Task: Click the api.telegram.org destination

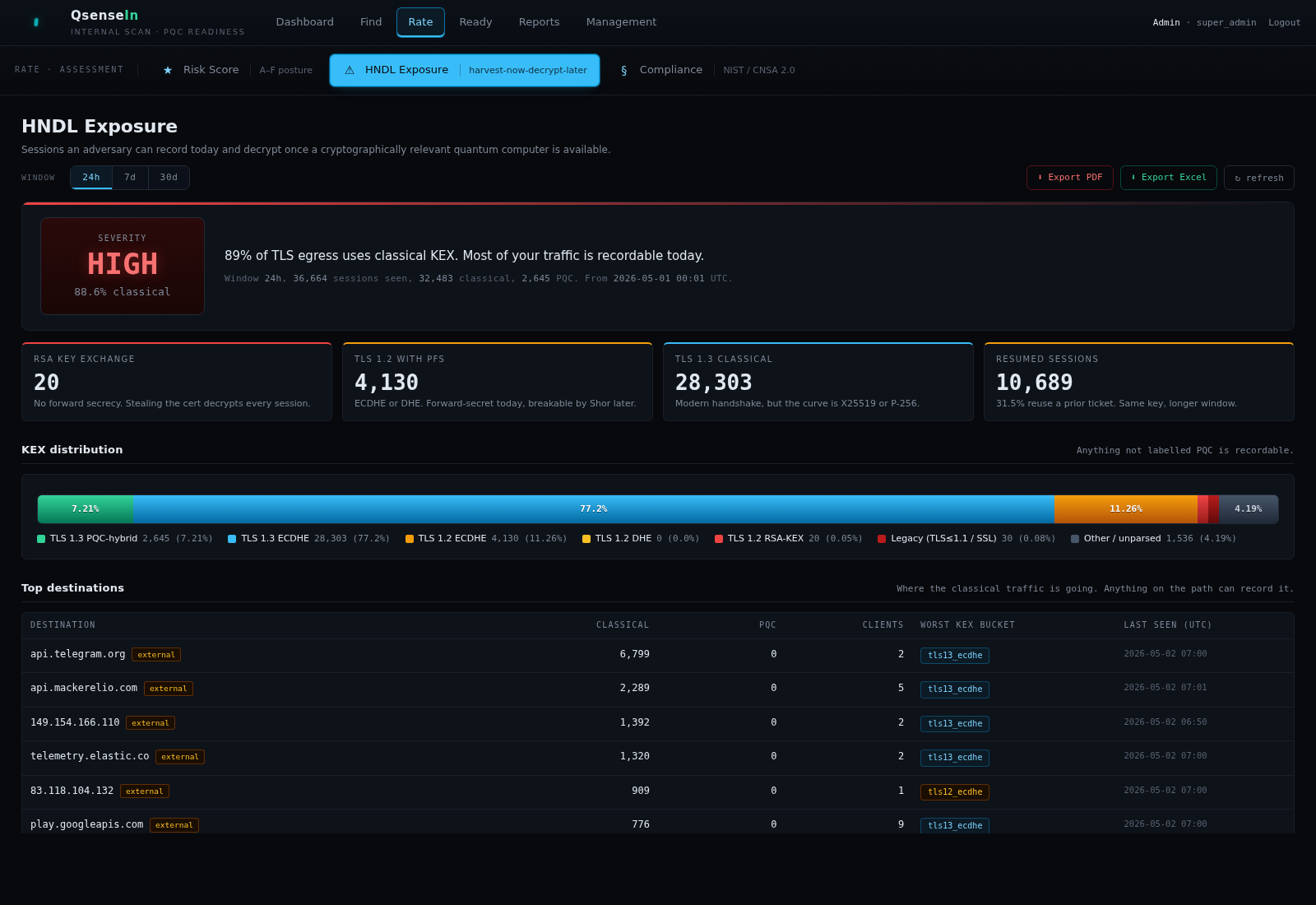Action: tap(78, 655)
